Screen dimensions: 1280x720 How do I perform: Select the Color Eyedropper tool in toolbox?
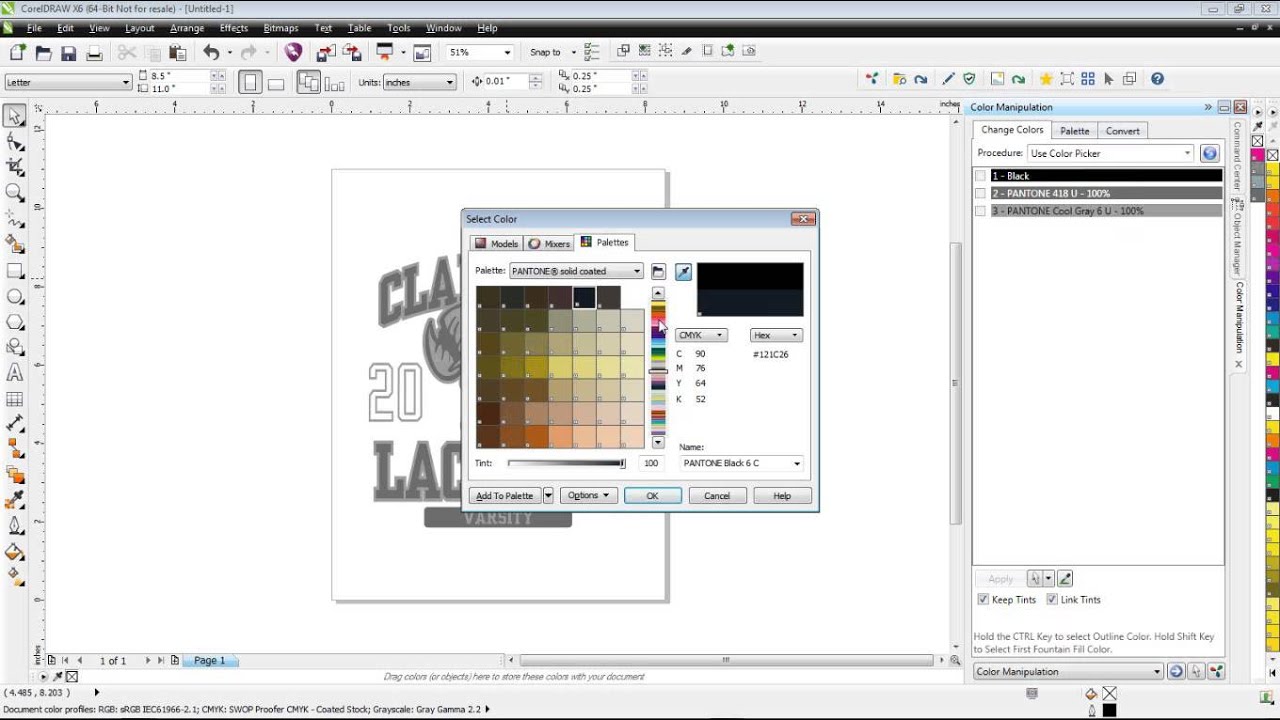[x=15, y=498]
